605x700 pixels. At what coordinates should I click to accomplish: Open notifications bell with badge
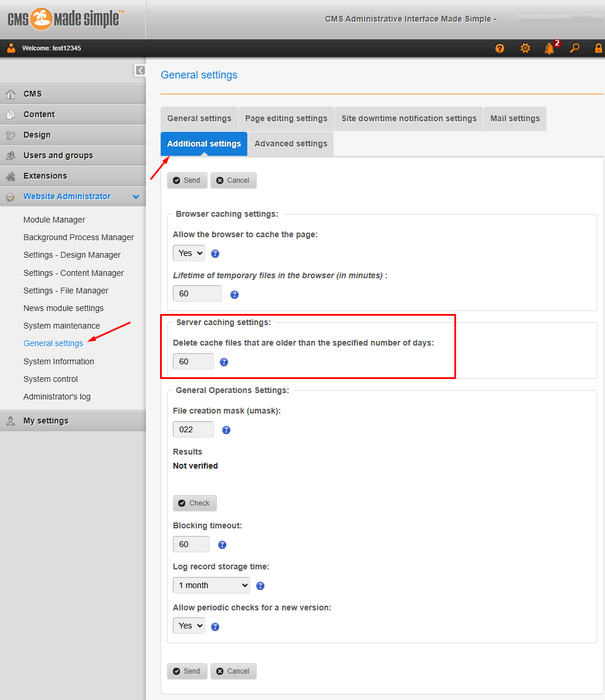pyautogui.click(x=549, y=48)
